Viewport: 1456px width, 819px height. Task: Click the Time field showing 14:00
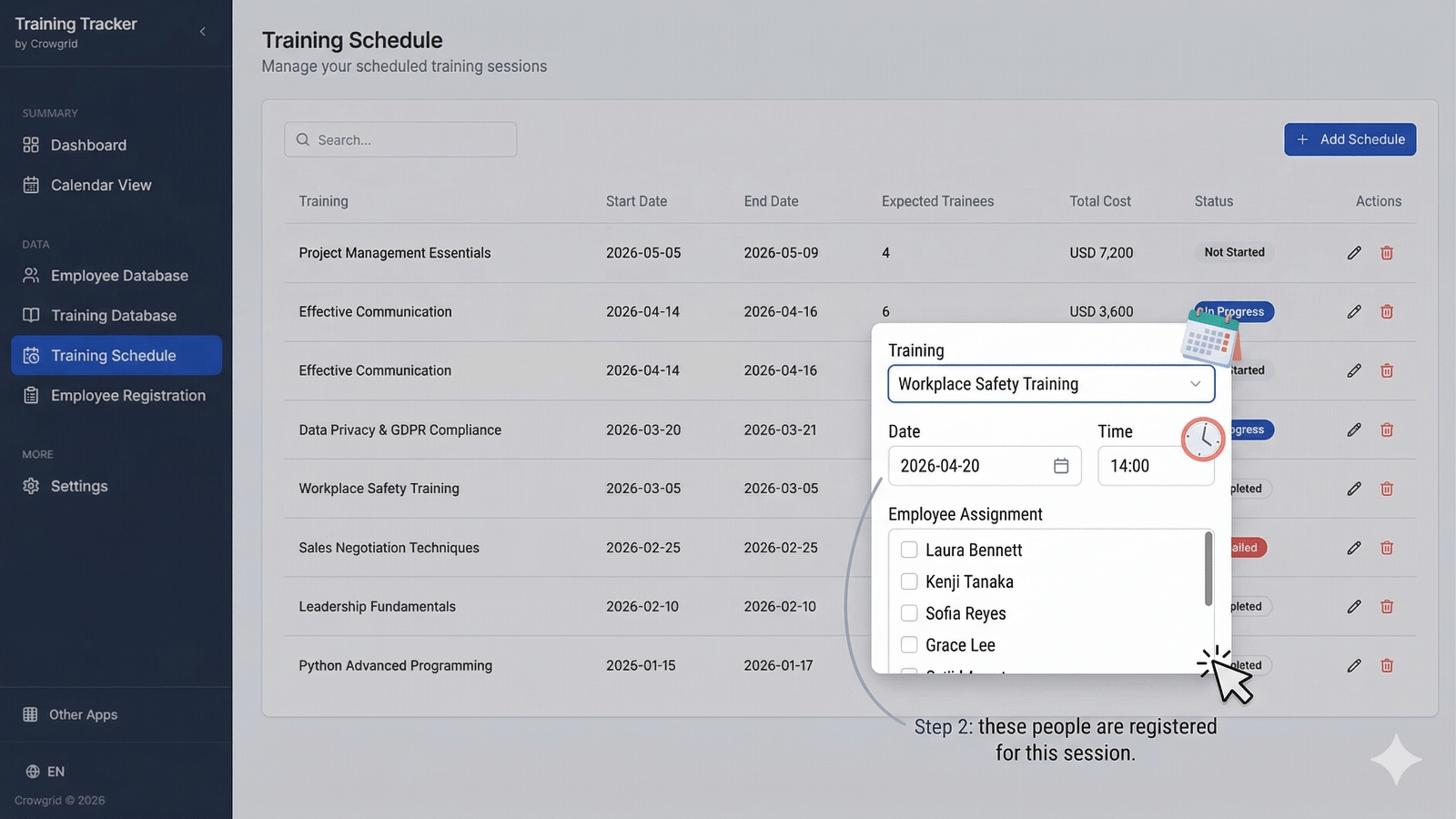(1156, 466)
